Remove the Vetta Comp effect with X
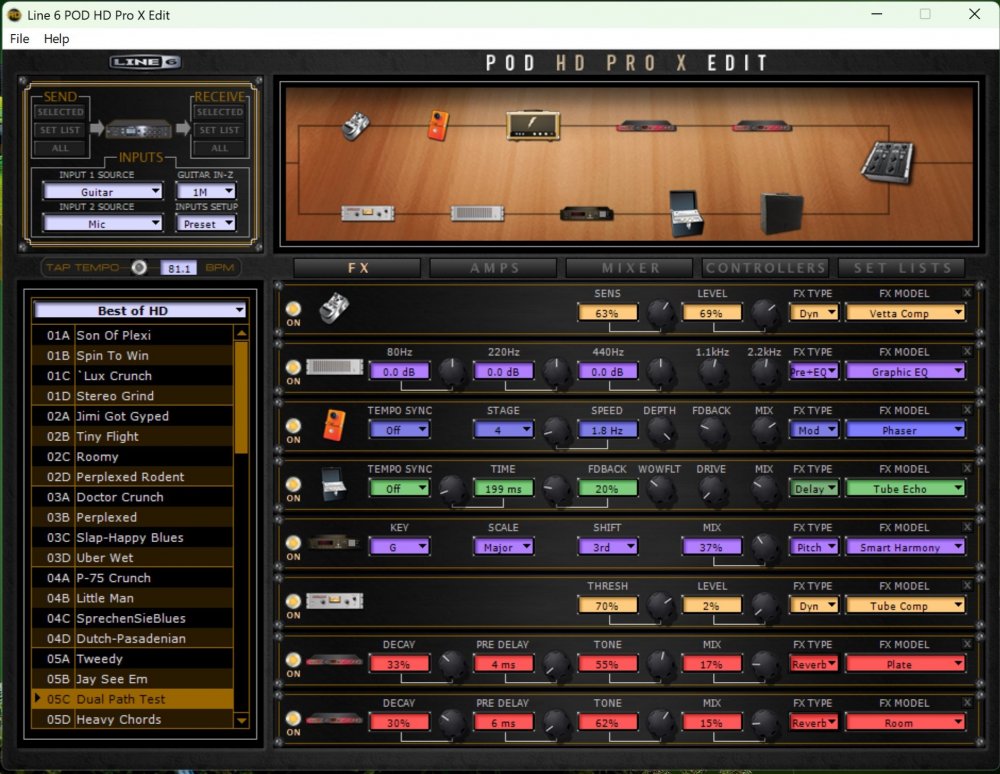The width and height of the screenshot is (1000, 774). pyautogui.click(x=966, y=293)
